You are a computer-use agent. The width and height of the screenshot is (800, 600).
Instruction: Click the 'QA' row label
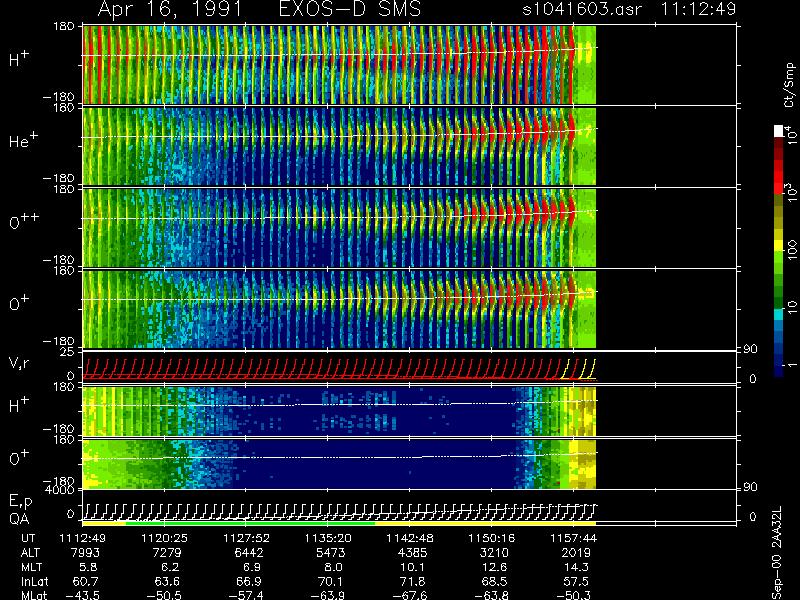pos(19,519)
